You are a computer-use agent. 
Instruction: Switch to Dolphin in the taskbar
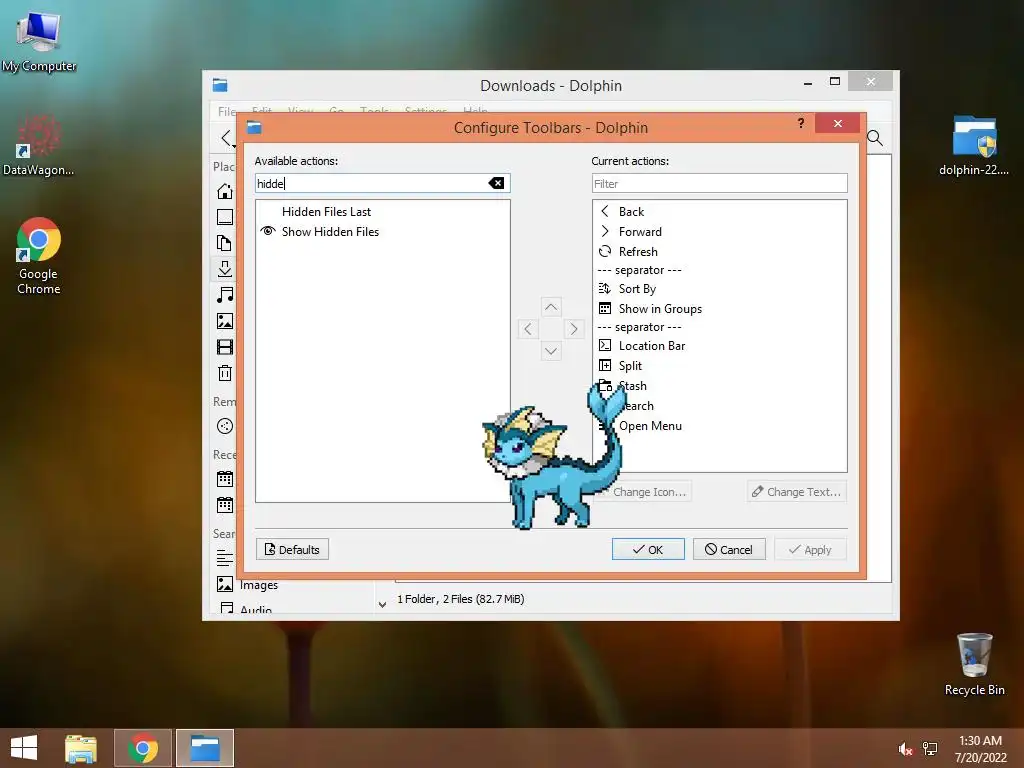[x=204, y=748]
